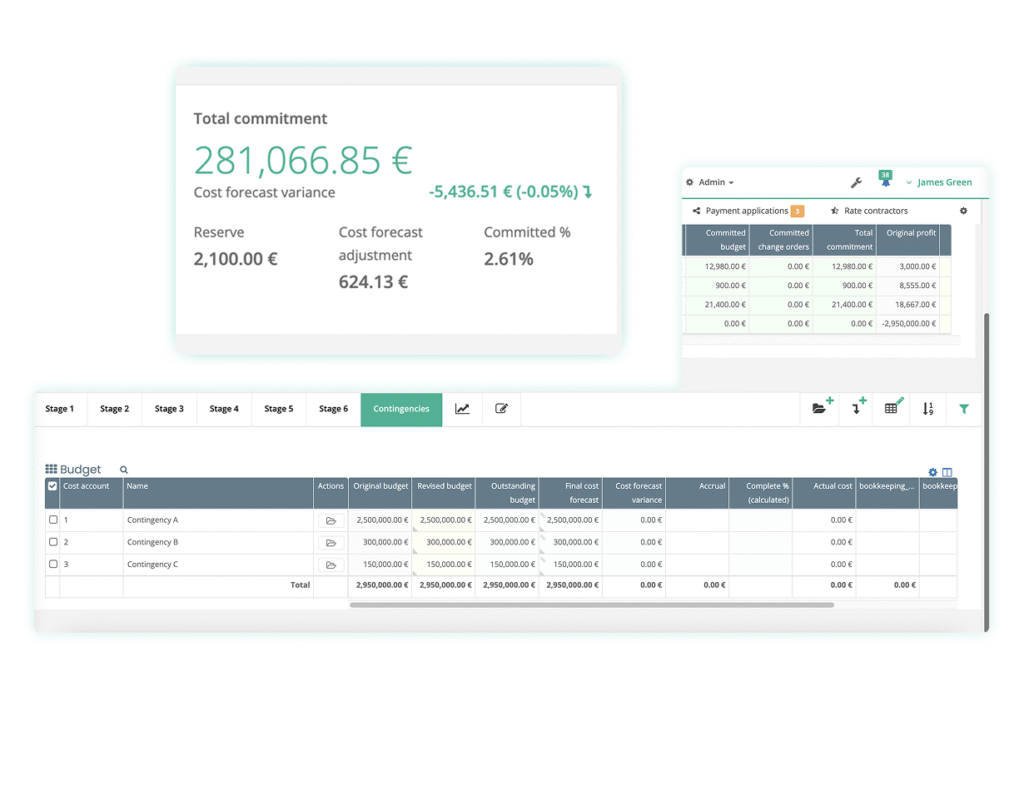Click the line chart tab icon
1024x801 pixels.
pyautogui.click(x=462, y=409)
